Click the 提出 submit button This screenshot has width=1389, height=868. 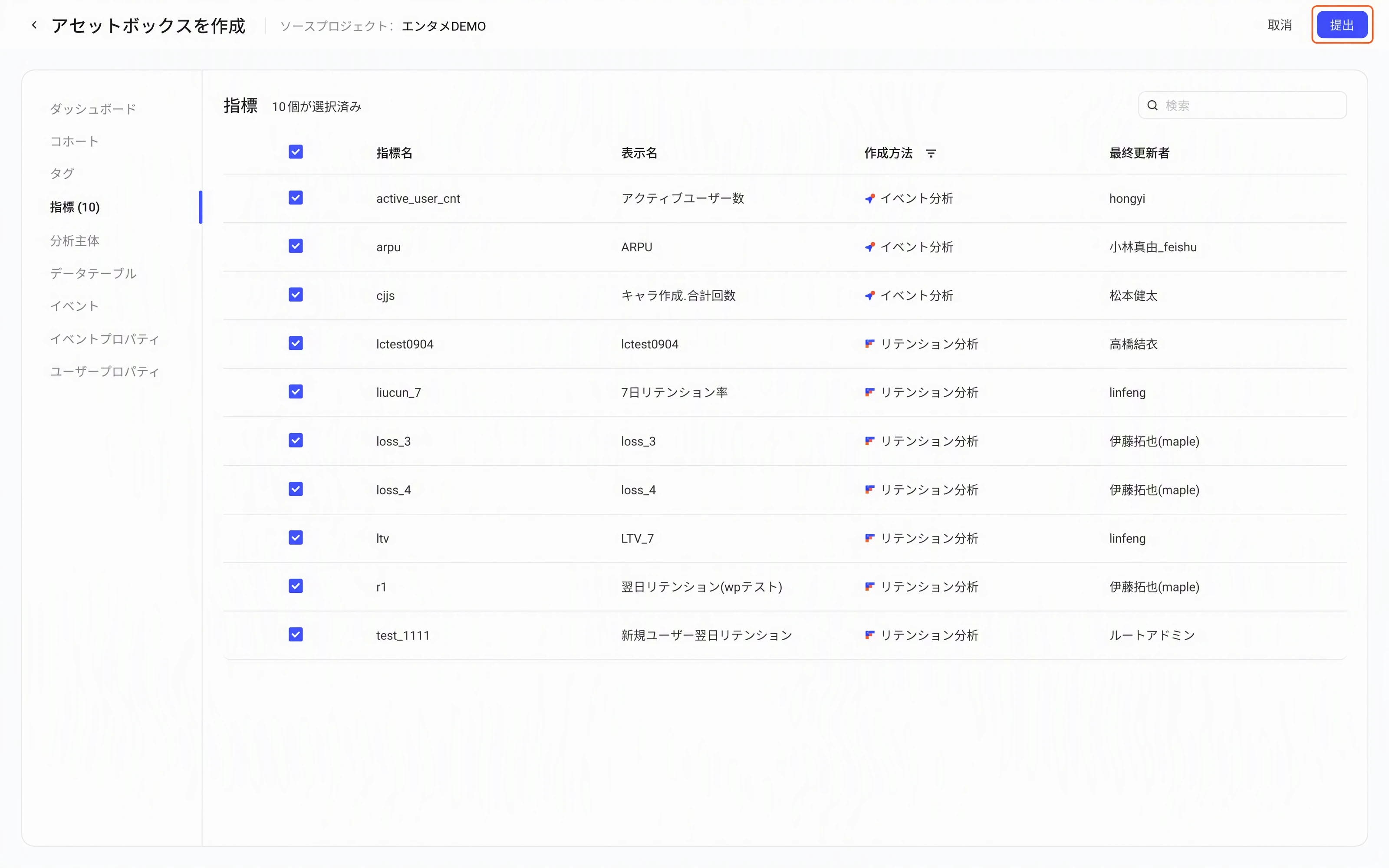[1342, 25]
